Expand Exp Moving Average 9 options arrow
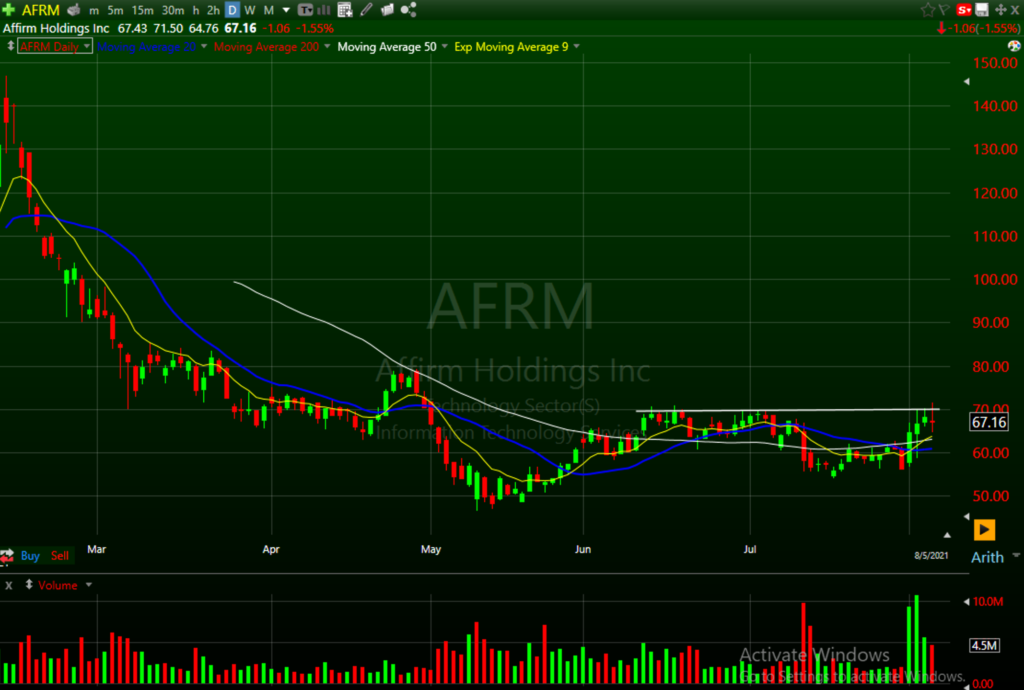Viewport: 1024px width, 690px height. pyautogui.click(x=577, y=46)
